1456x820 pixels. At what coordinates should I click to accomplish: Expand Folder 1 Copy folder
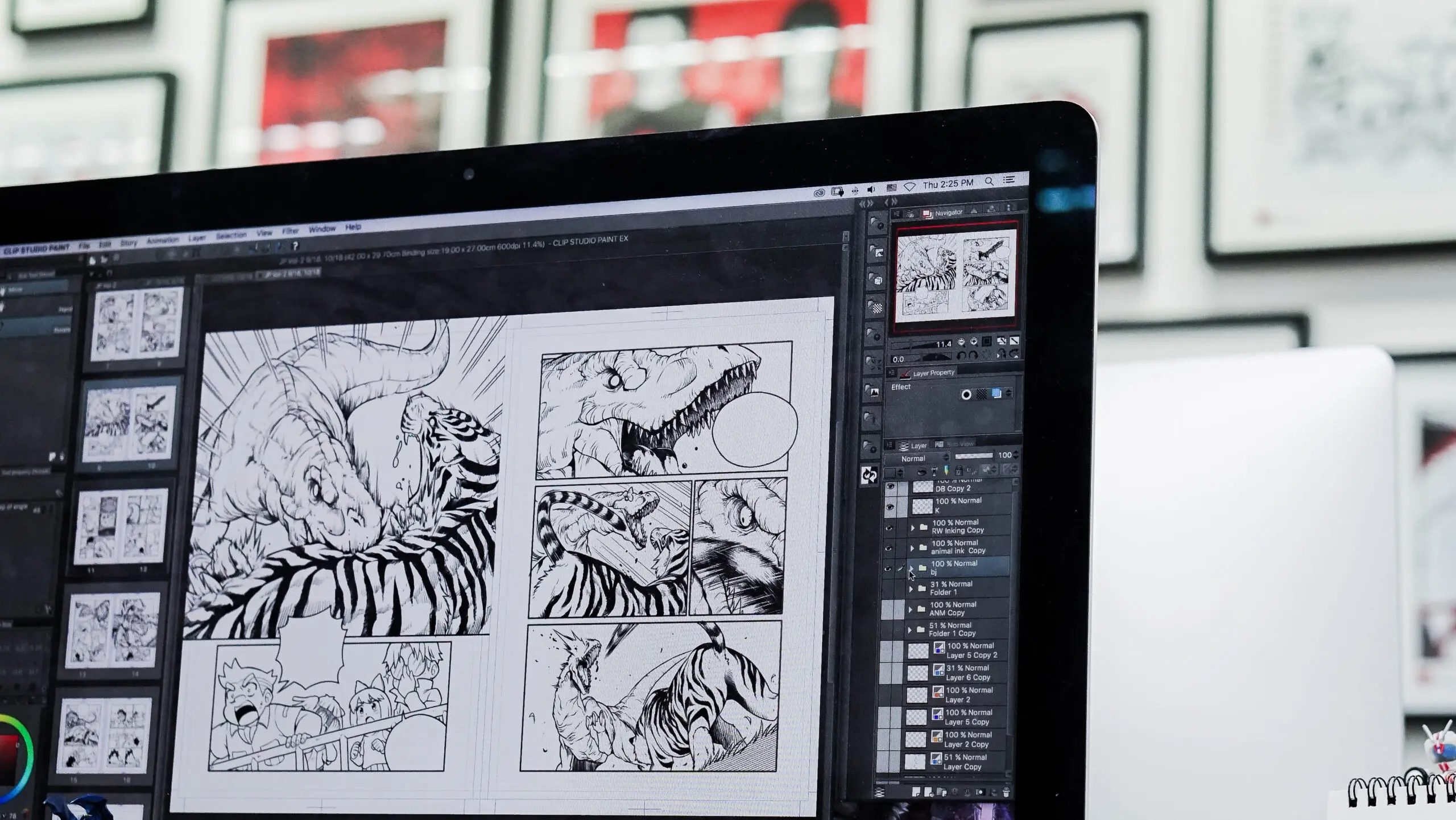(x=909, y=630)
